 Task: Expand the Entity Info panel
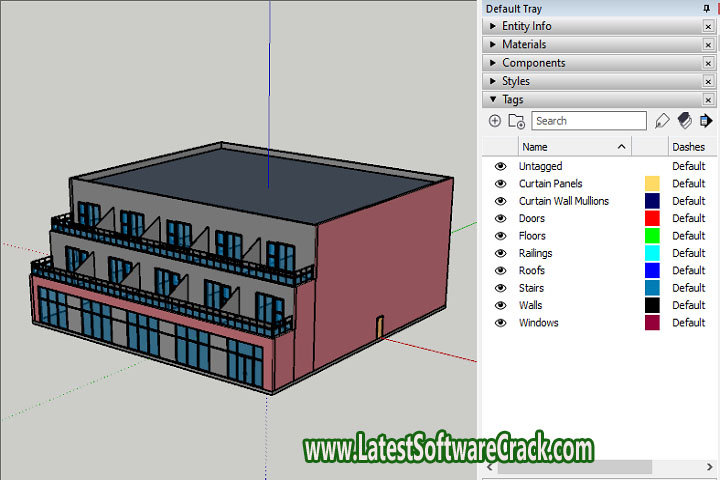(x=527, y=26)
